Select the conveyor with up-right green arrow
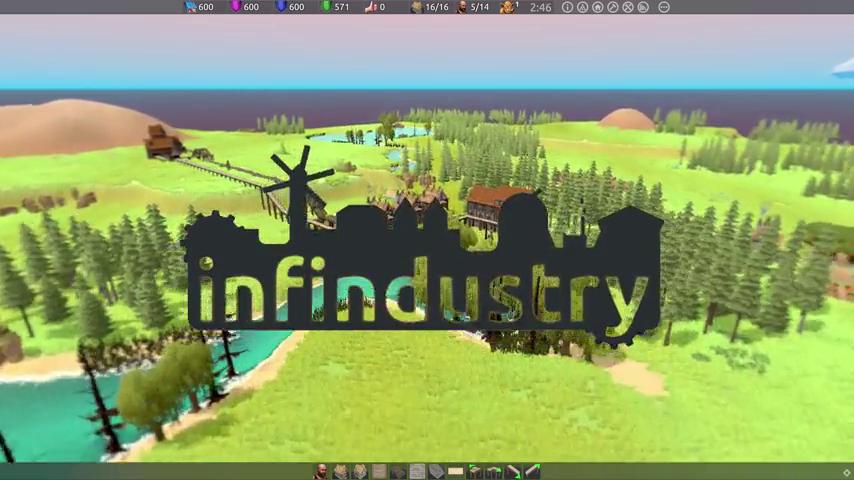 pos(532,471)
